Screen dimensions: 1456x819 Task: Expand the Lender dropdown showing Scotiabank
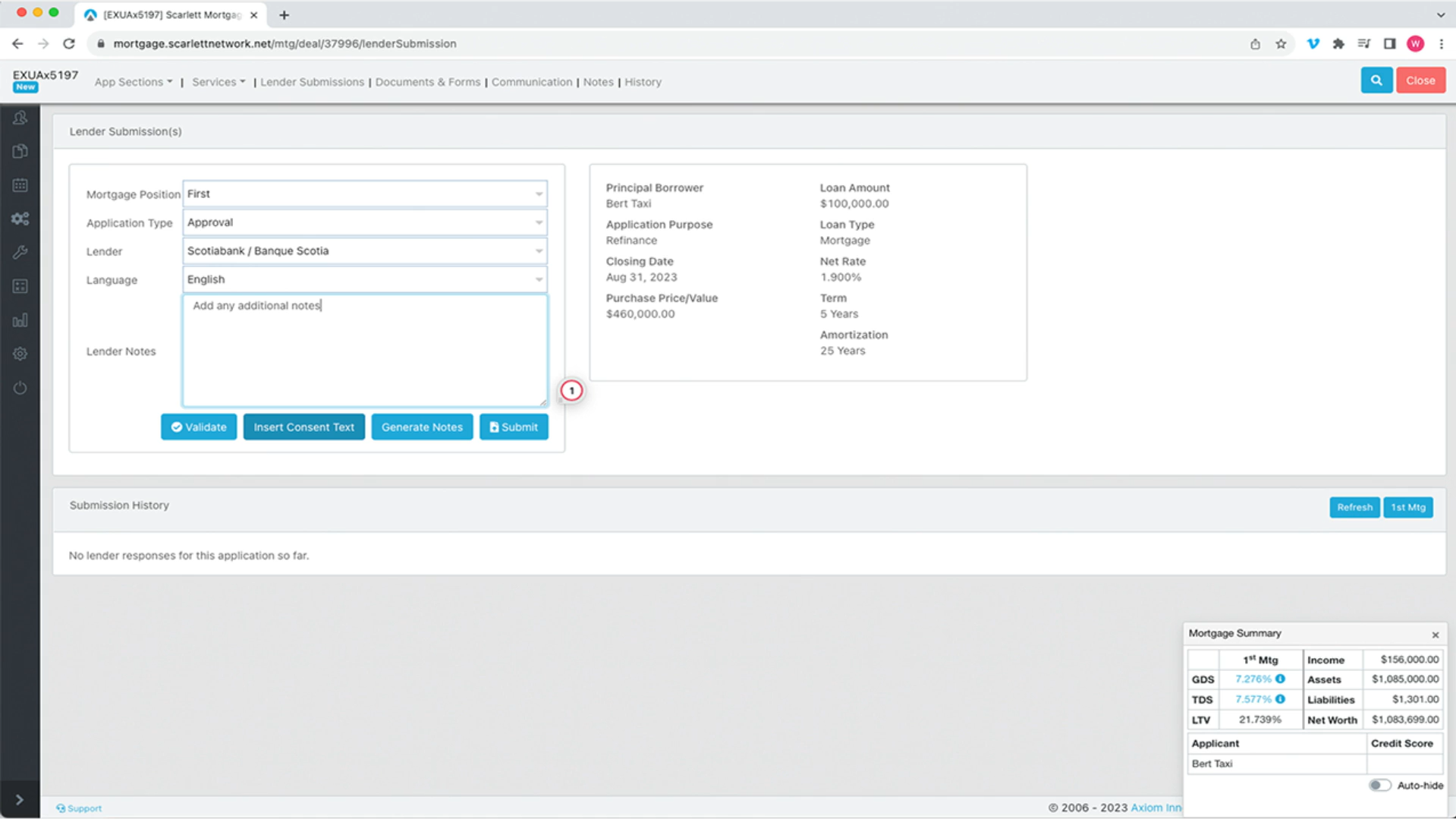(x=364, y=251)
